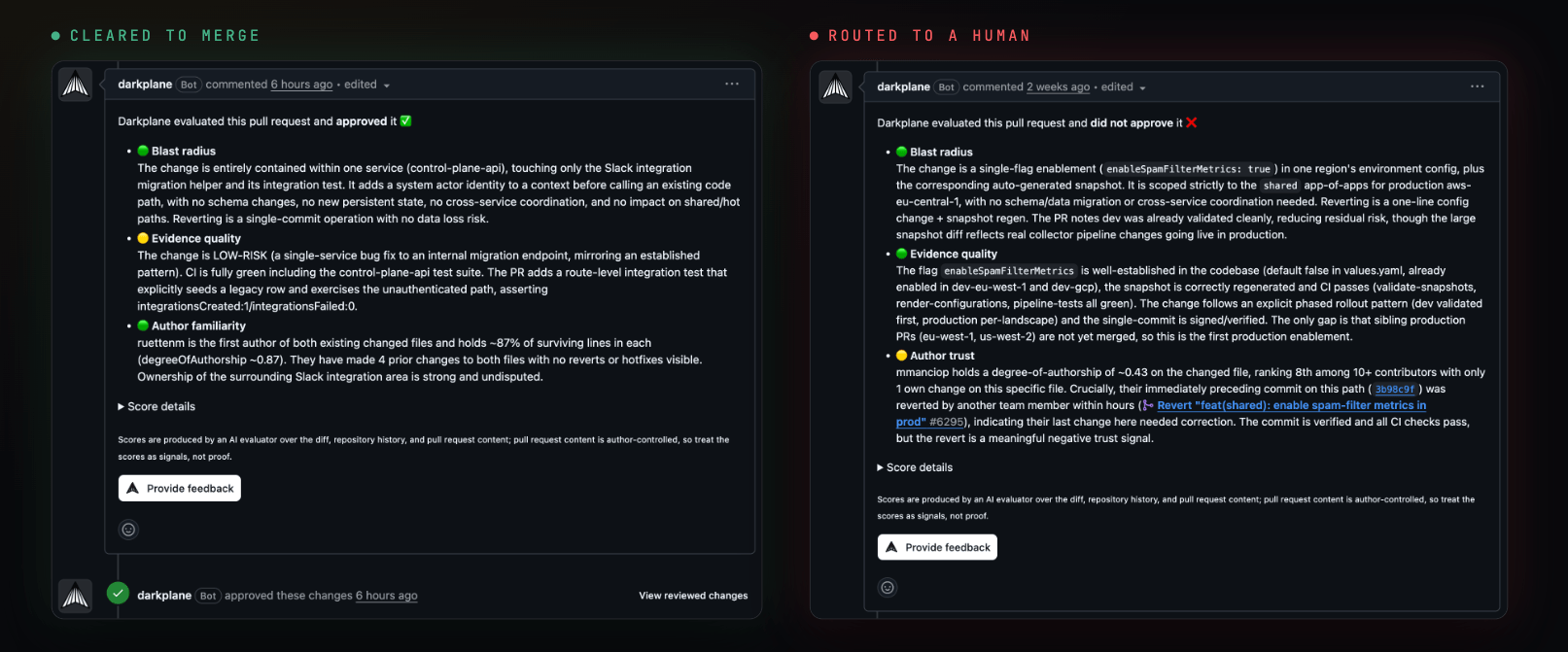Open View reviewed changes link

coord(693,596)
